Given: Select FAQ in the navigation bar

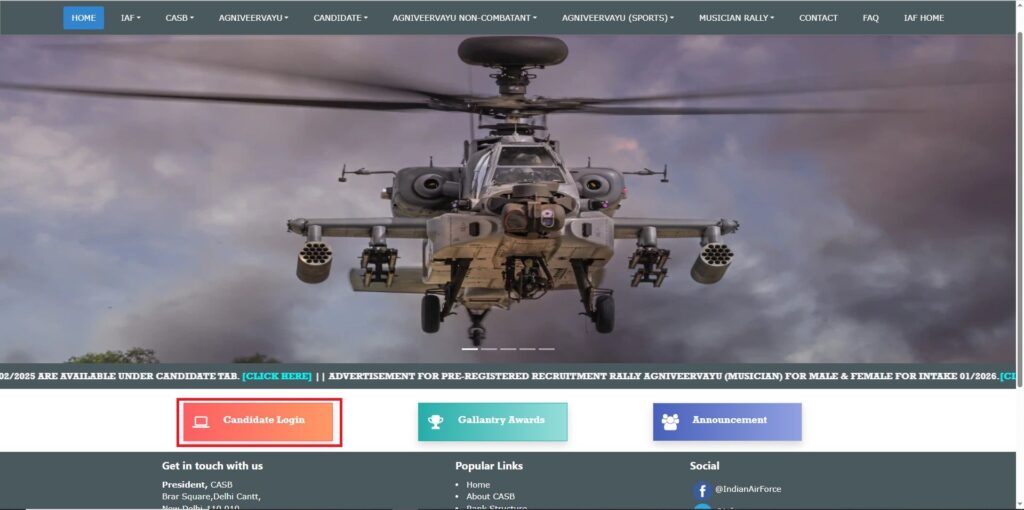Looking at the screenshot, I should click(870, 18).
